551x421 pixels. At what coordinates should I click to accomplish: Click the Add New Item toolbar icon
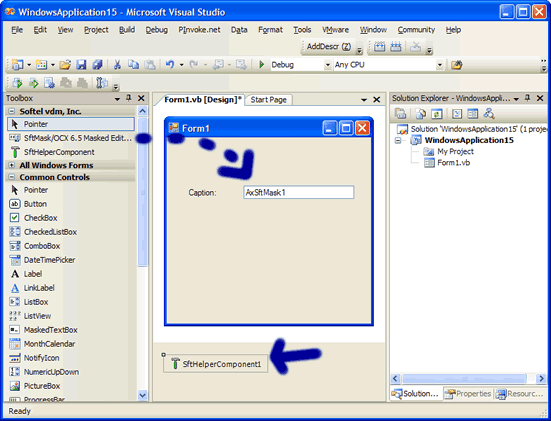pos(41,65)
